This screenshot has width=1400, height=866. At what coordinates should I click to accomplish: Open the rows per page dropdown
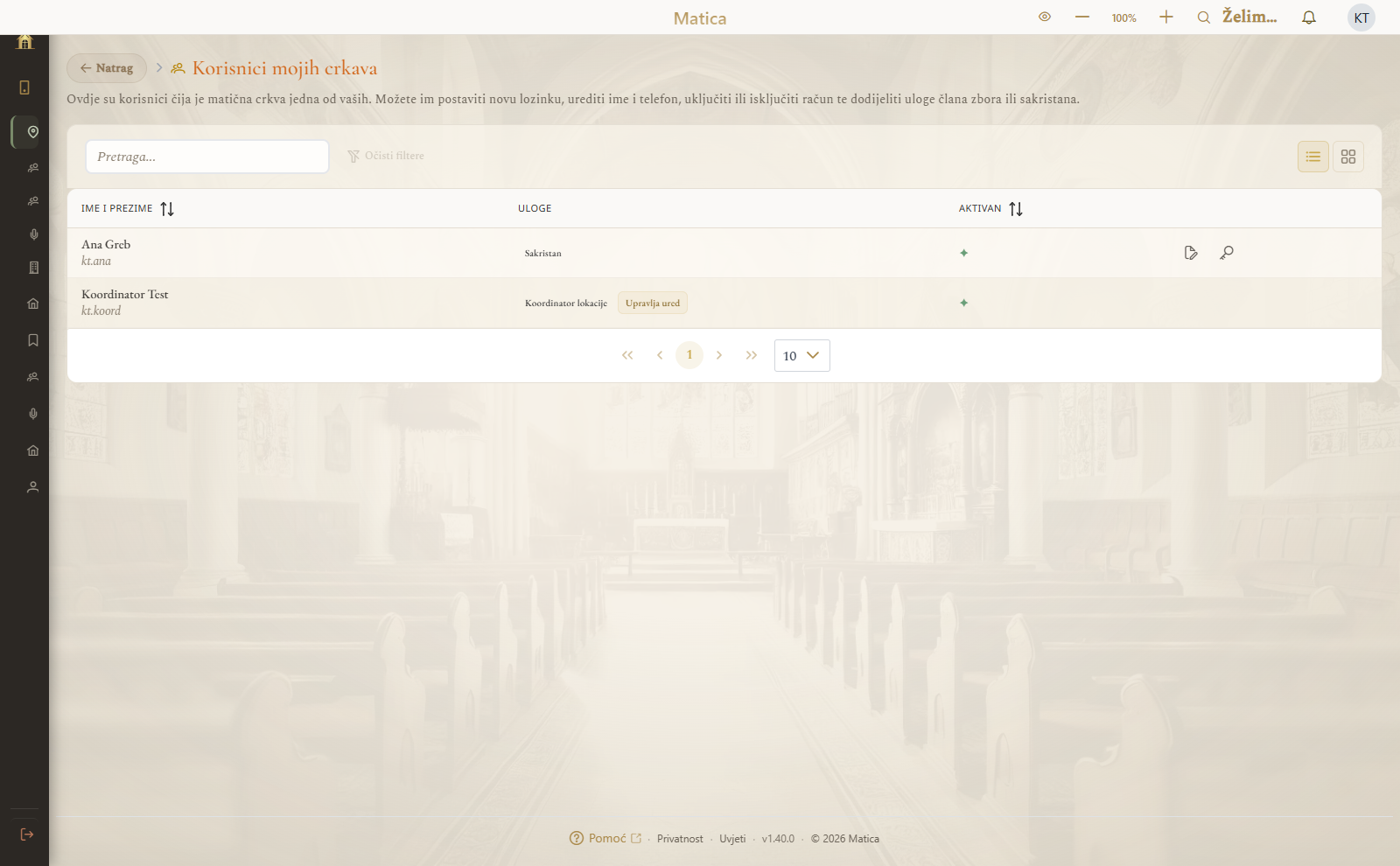801,355
